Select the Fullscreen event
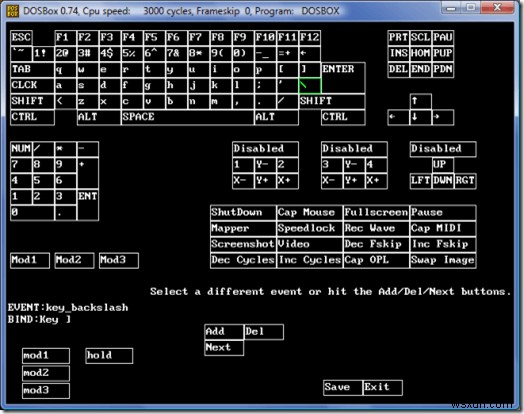The image size is (524, 414). (376, 213)
